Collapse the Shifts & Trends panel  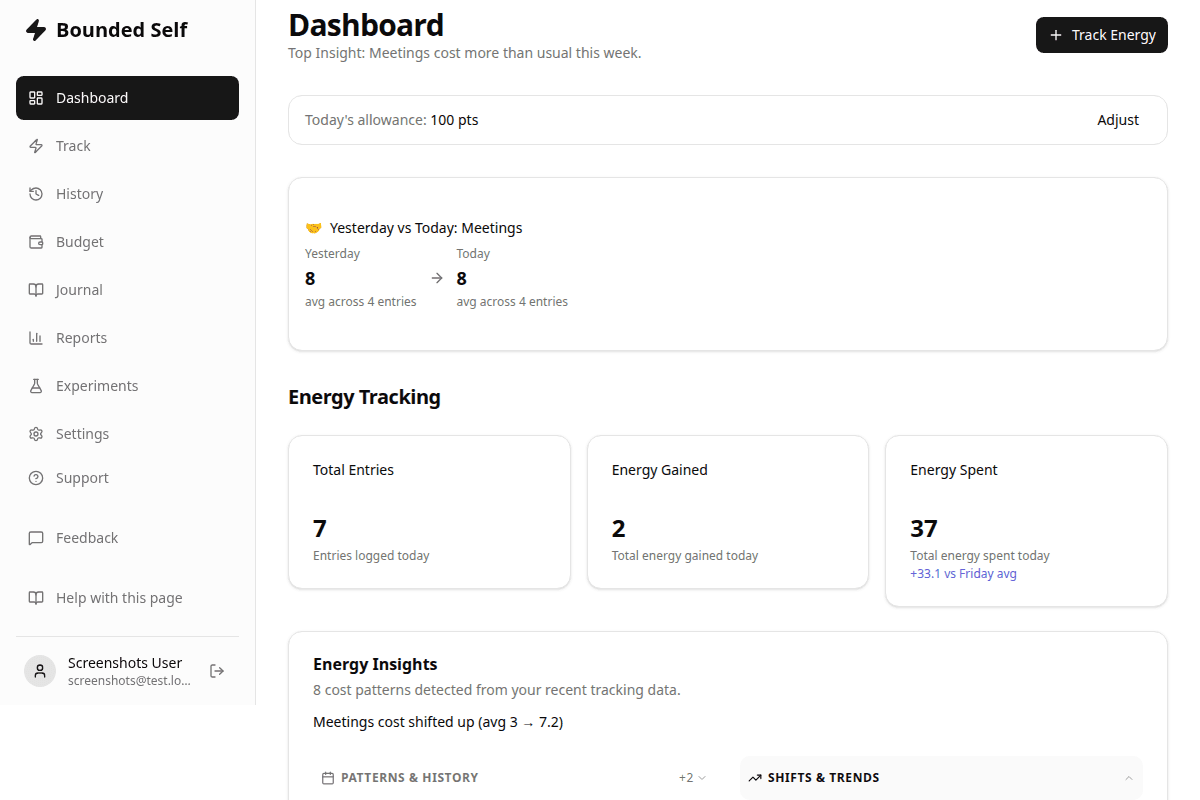(x=1128, y=777)
